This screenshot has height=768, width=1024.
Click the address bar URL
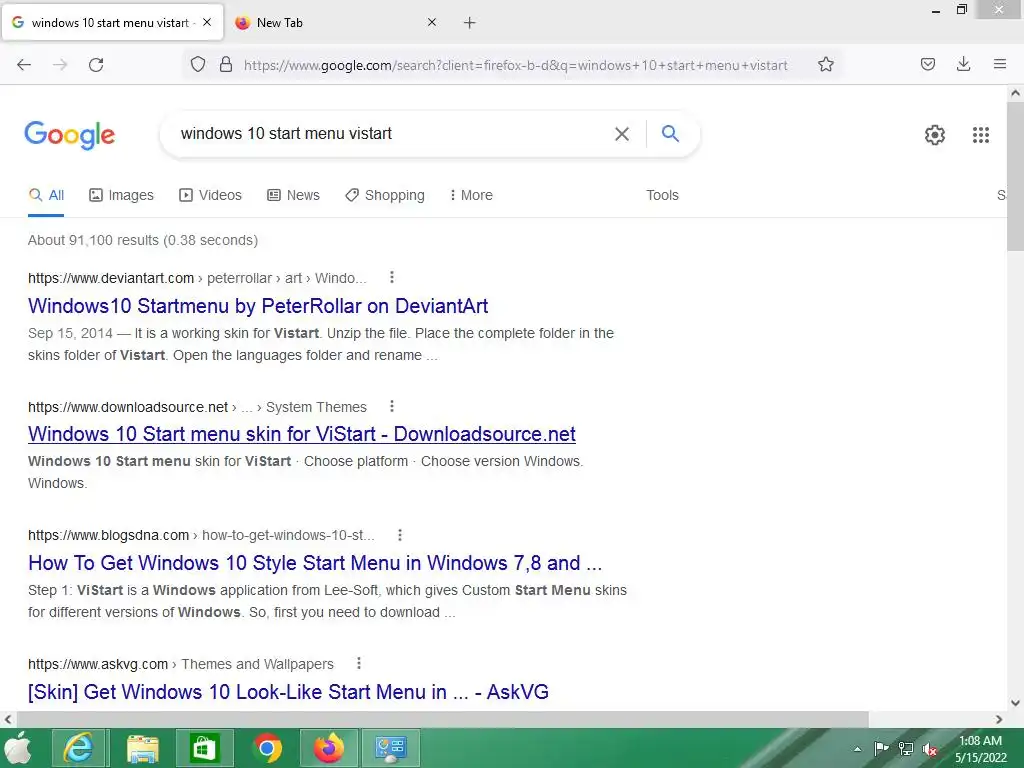(x=515, y=65)
